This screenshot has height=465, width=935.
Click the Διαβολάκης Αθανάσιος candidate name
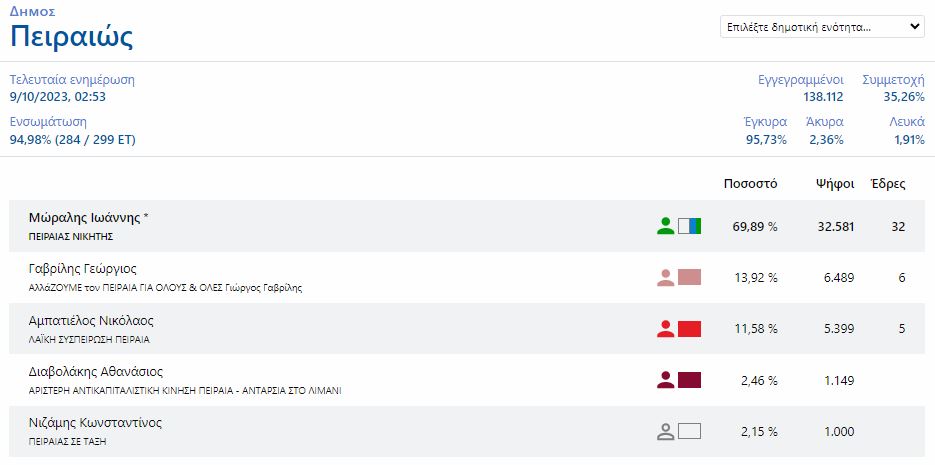coord(95,372)
